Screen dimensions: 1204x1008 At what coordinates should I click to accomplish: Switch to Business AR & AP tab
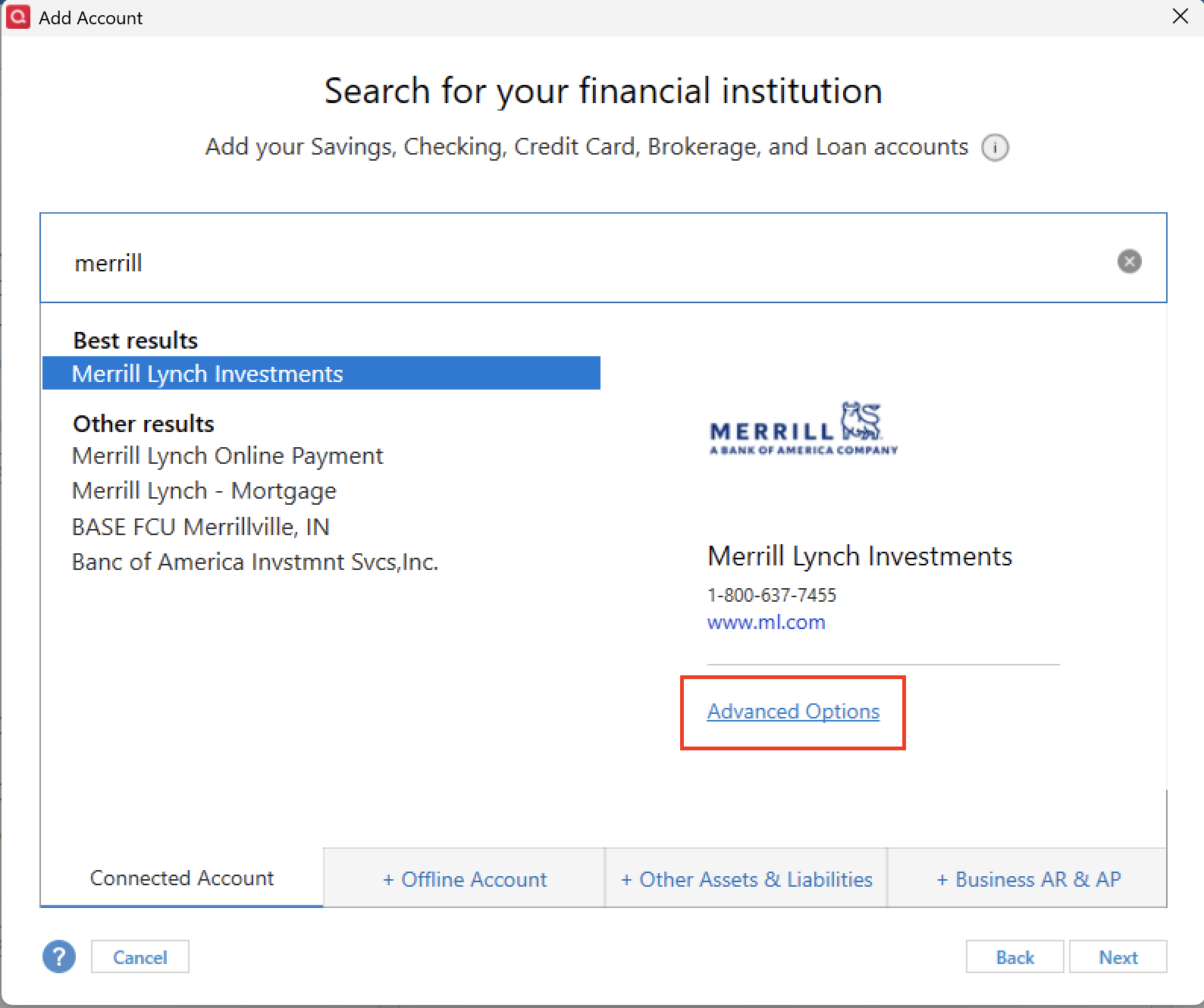[x=1028, y=879]
